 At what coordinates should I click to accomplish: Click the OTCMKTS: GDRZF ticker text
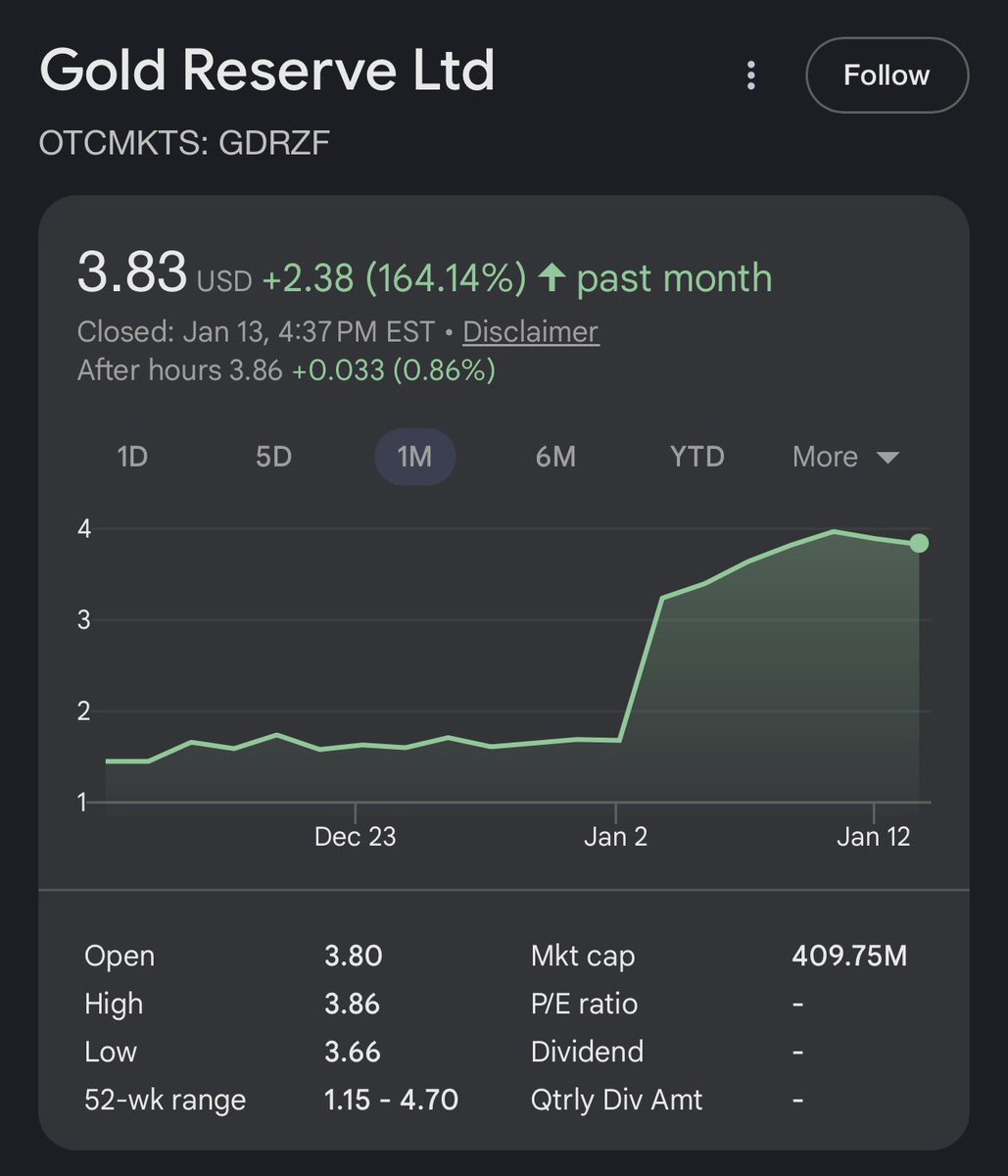click(184, 144)
